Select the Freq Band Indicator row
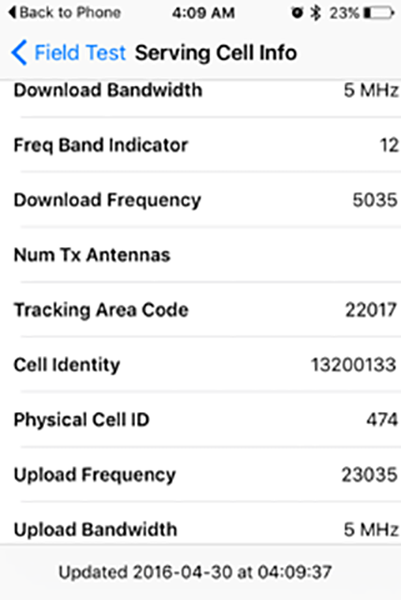 point(200,145)
